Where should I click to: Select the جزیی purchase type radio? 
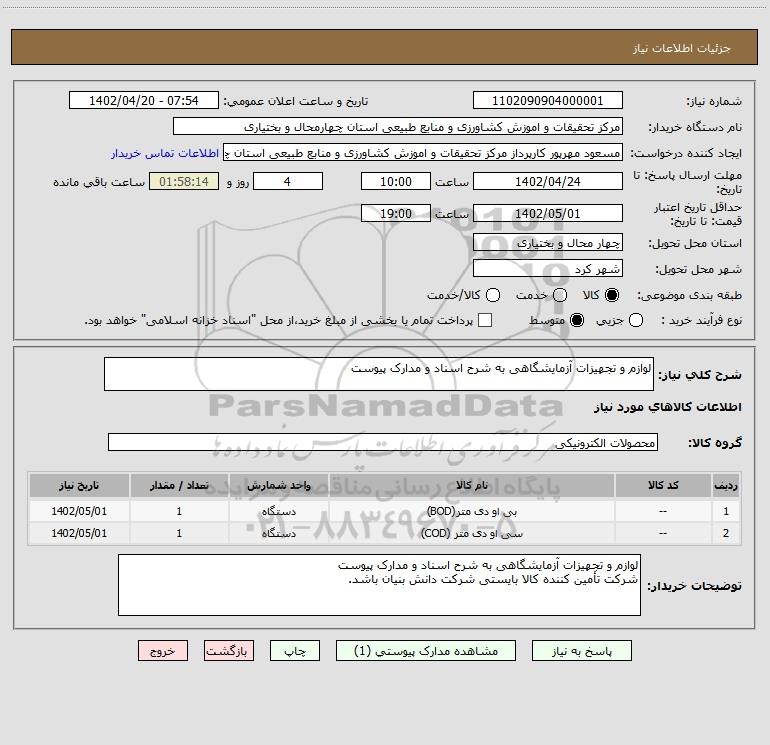[x=636, y=320]
